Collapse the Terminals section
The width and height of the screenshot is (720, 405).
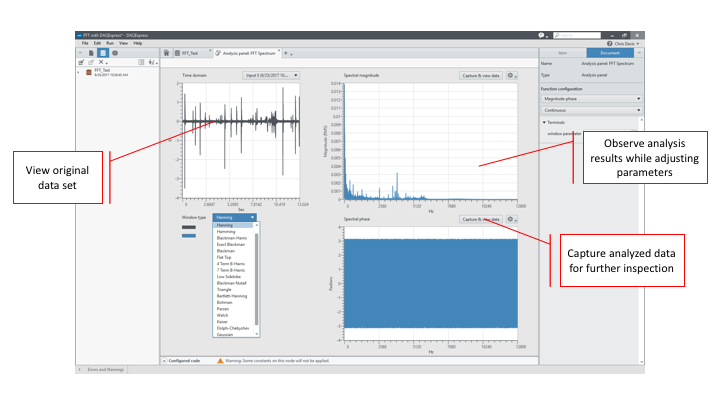543,122
